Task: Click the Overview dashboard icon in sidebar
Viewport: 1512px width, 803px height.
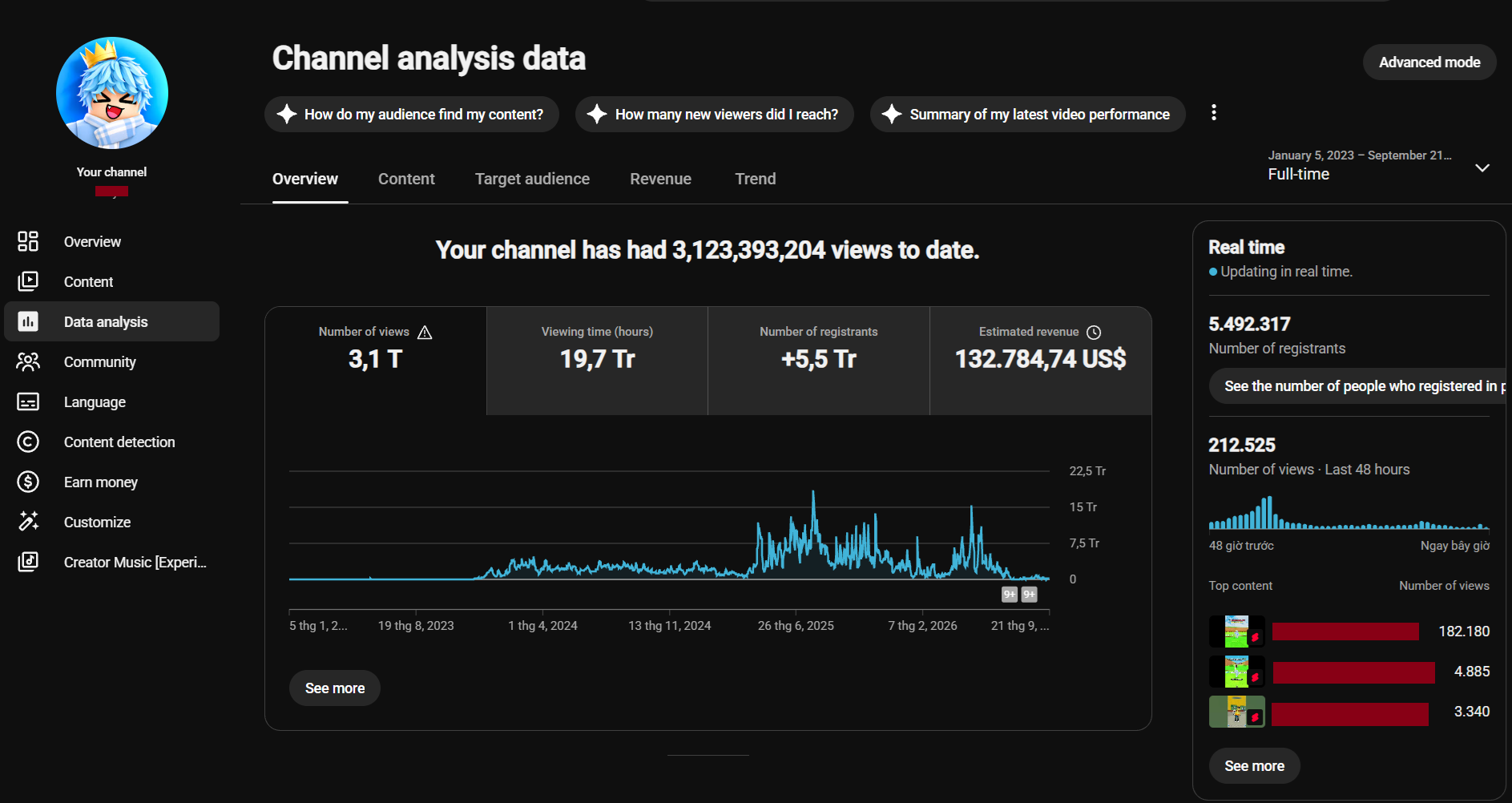Action: (x=28, y=241)
